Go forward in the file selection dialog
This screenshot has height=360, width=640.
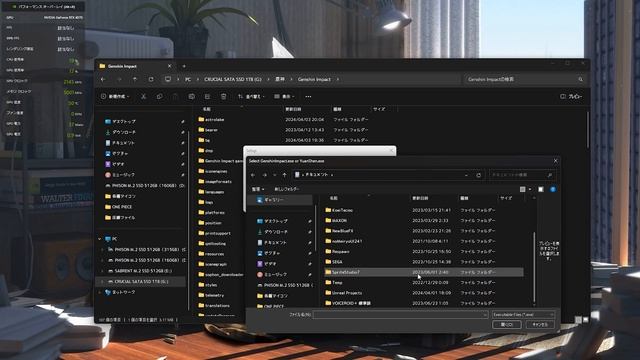pos(264,175)
